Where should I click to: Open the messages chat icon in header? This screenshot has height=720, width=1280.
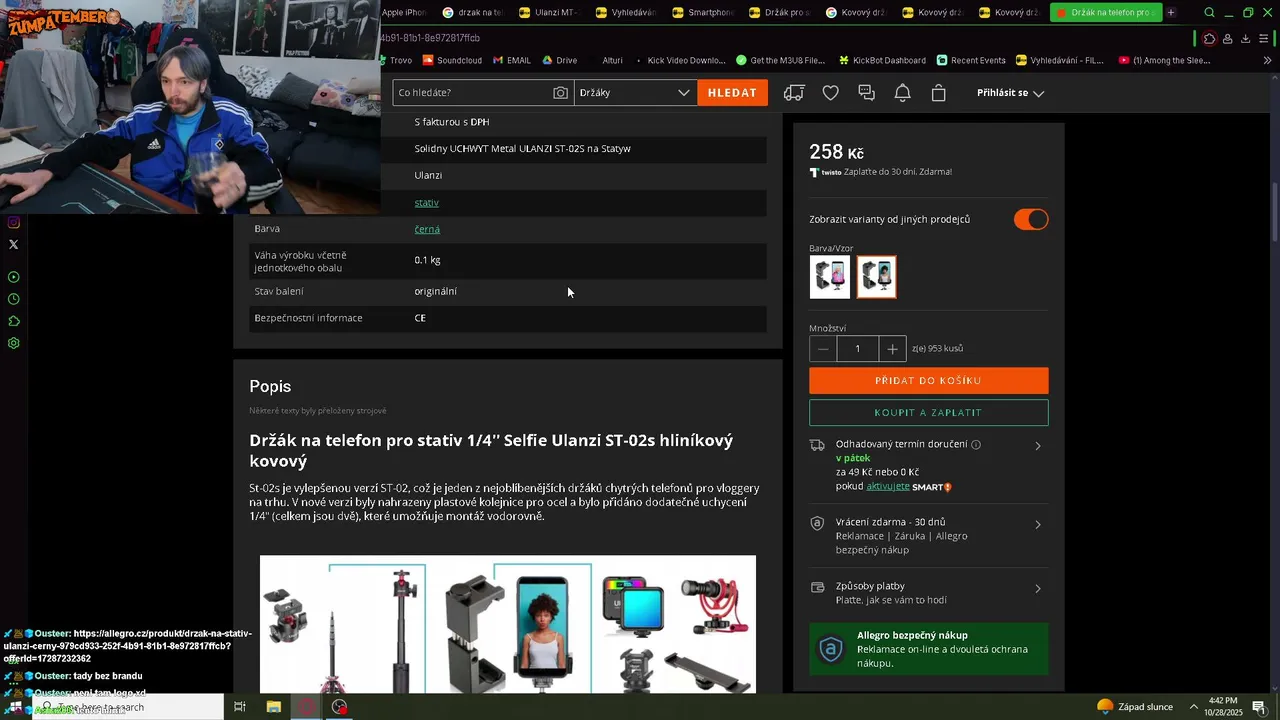coord(867,93)
